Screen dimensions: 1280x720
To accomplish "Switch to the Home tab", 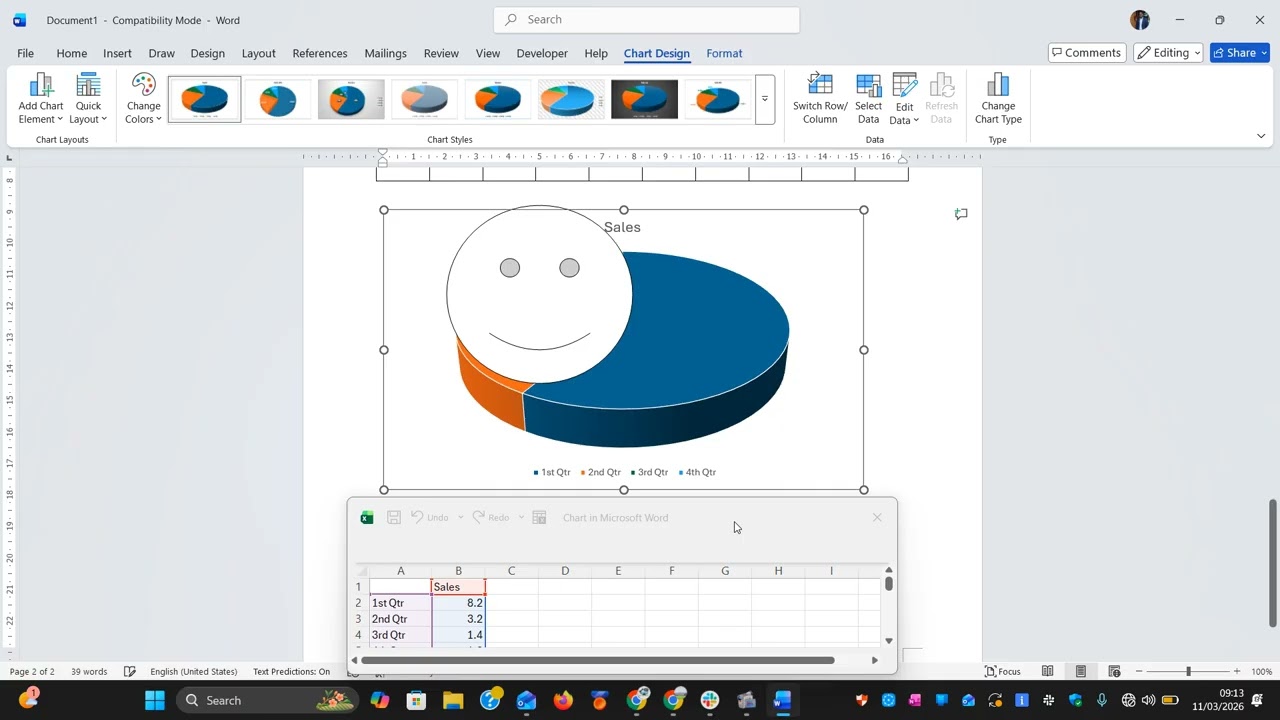I will (71, 53).
